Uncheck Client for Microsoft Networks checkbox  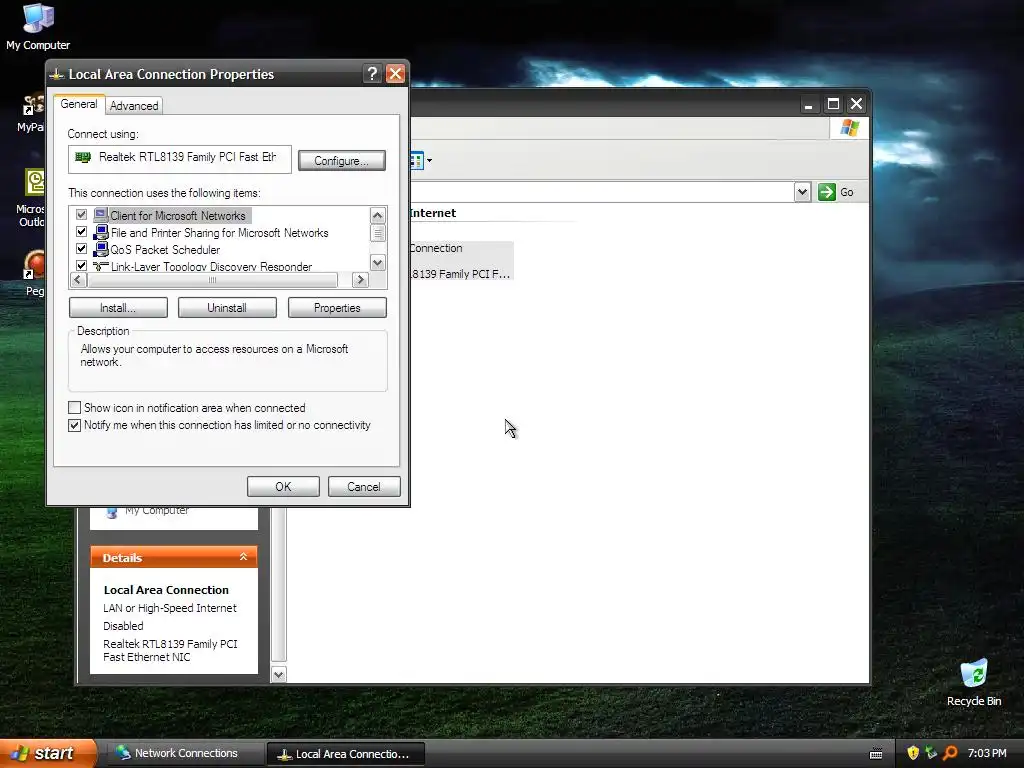click(82, 215)
